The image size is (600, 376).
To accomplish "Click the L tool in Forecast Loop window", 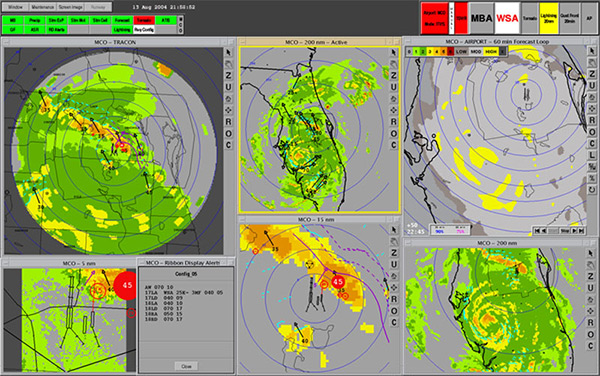I will [592, 155].
